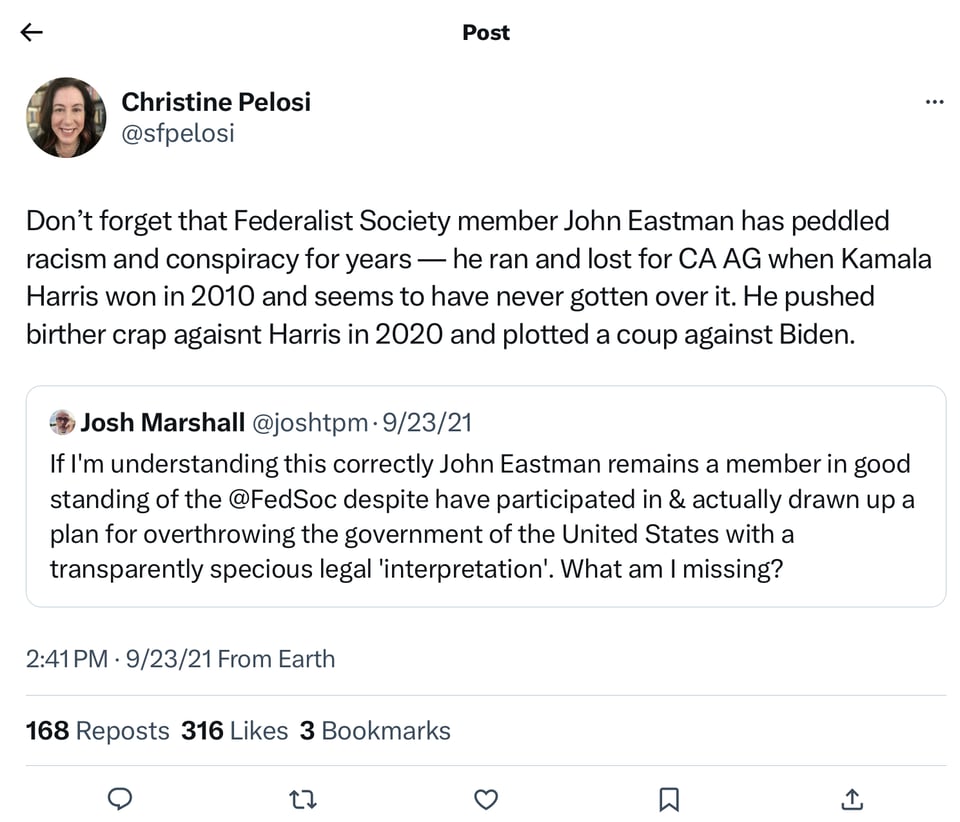View the 316 Likes list
The height and width of the screenshot is (822, 960).
[x=235, y=731]
